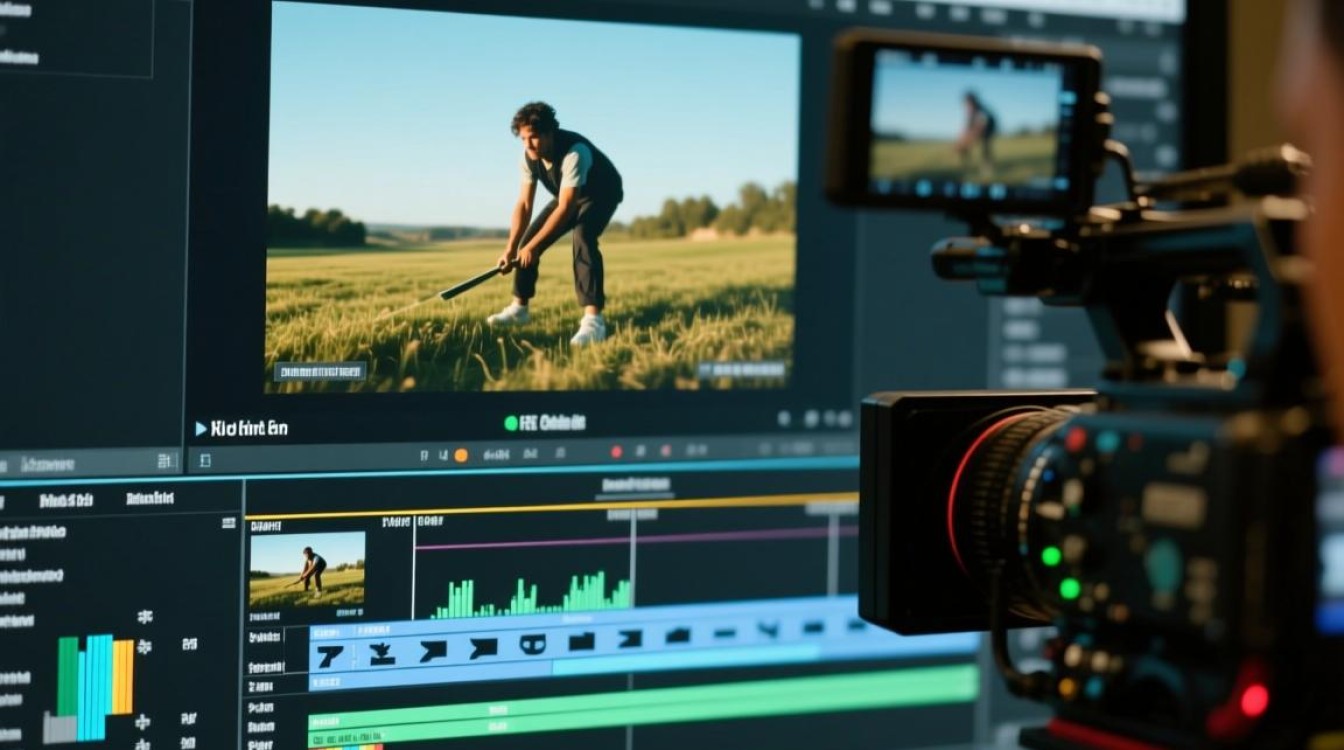
Task: Click the overlay label at preview's bottom-right
Action: click(742, 371)
